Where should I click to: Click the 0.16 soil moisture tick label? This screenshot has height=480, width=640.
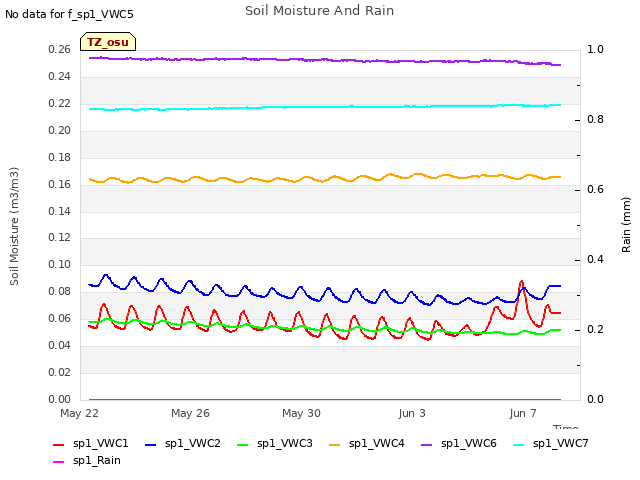pos(60,184)
